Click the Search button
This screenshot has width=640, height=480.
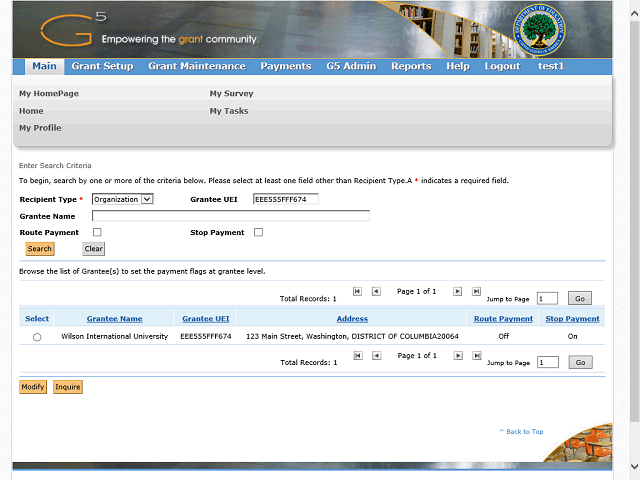click(x=40, y=249)
